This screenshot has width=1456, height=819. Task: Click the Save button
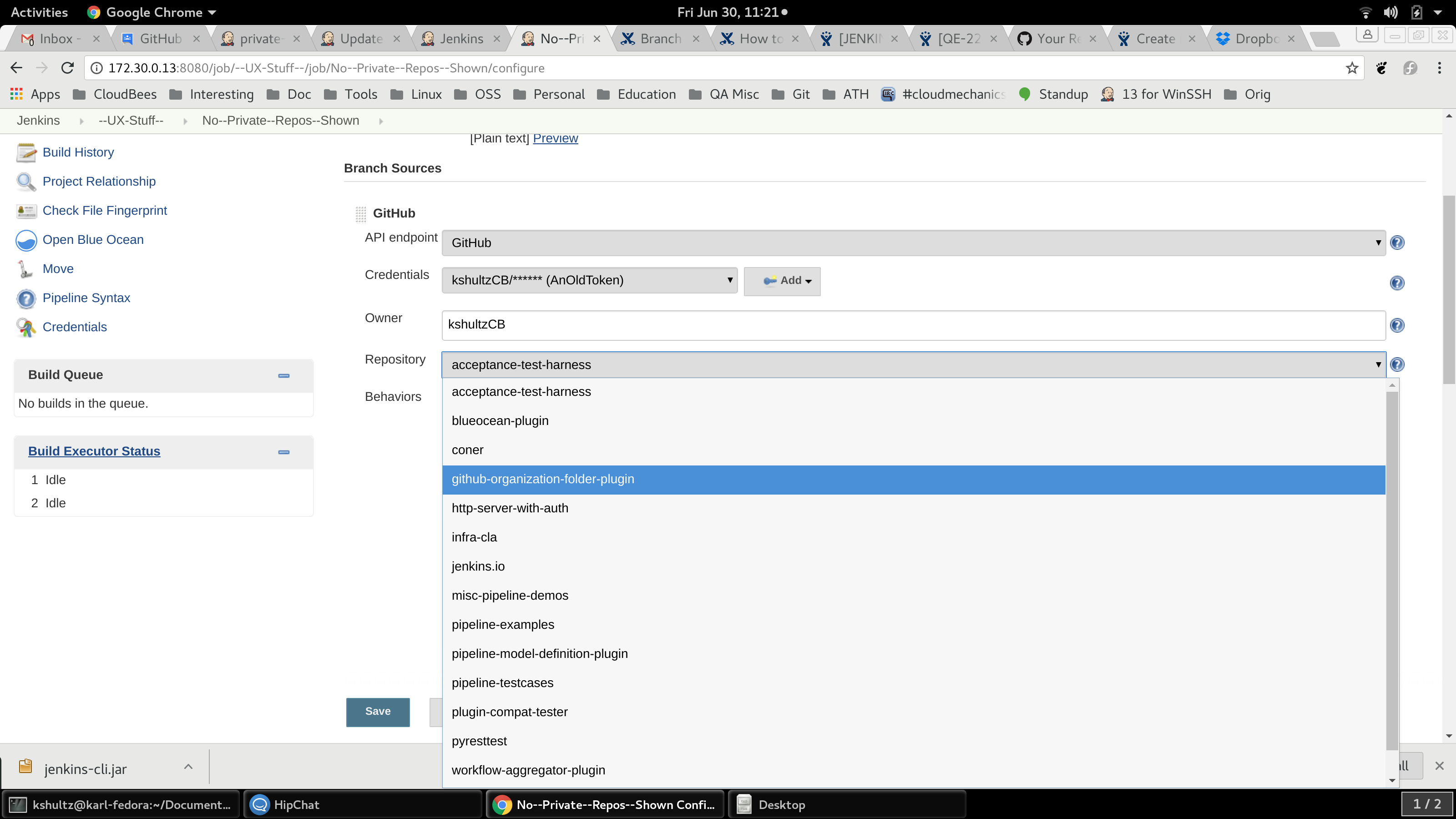click(x=378, y=712)
